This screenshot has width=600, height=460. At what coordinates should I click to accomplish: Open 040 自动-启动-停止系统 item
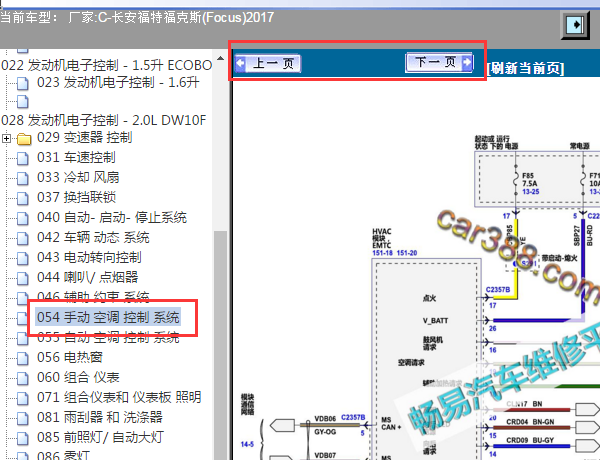coord(112,217)
